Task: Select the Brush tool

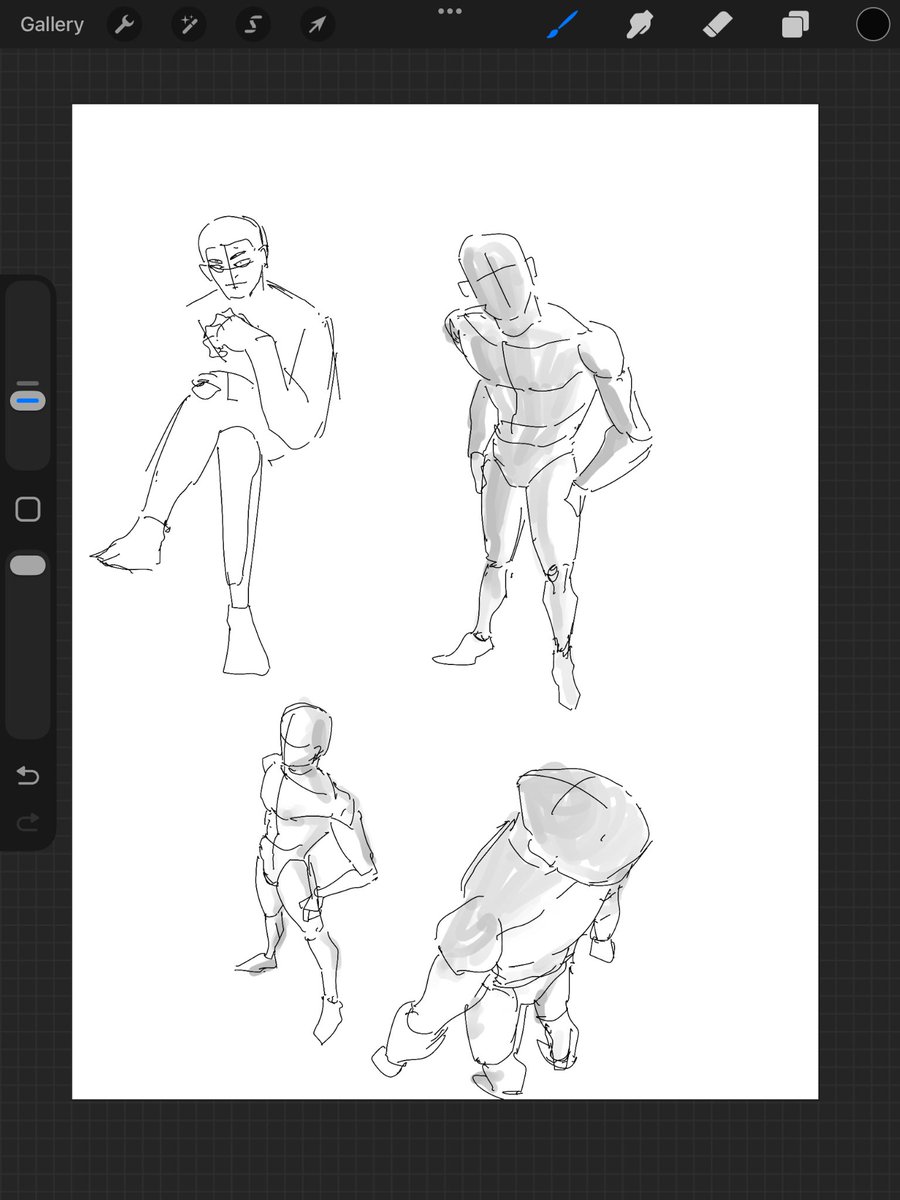Action: click(563, 25)
